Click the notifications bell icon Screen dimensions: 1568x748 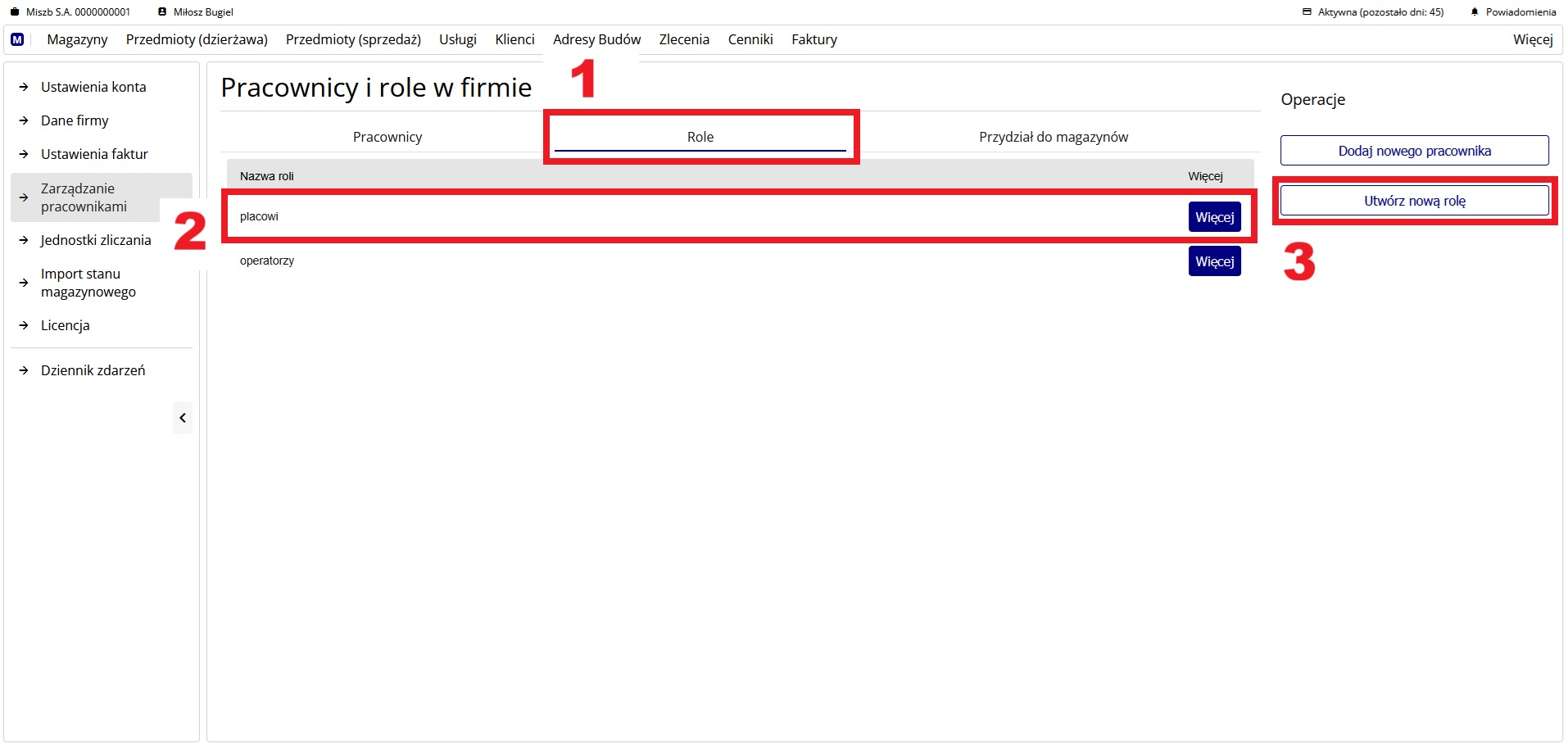pos(1475,12)
